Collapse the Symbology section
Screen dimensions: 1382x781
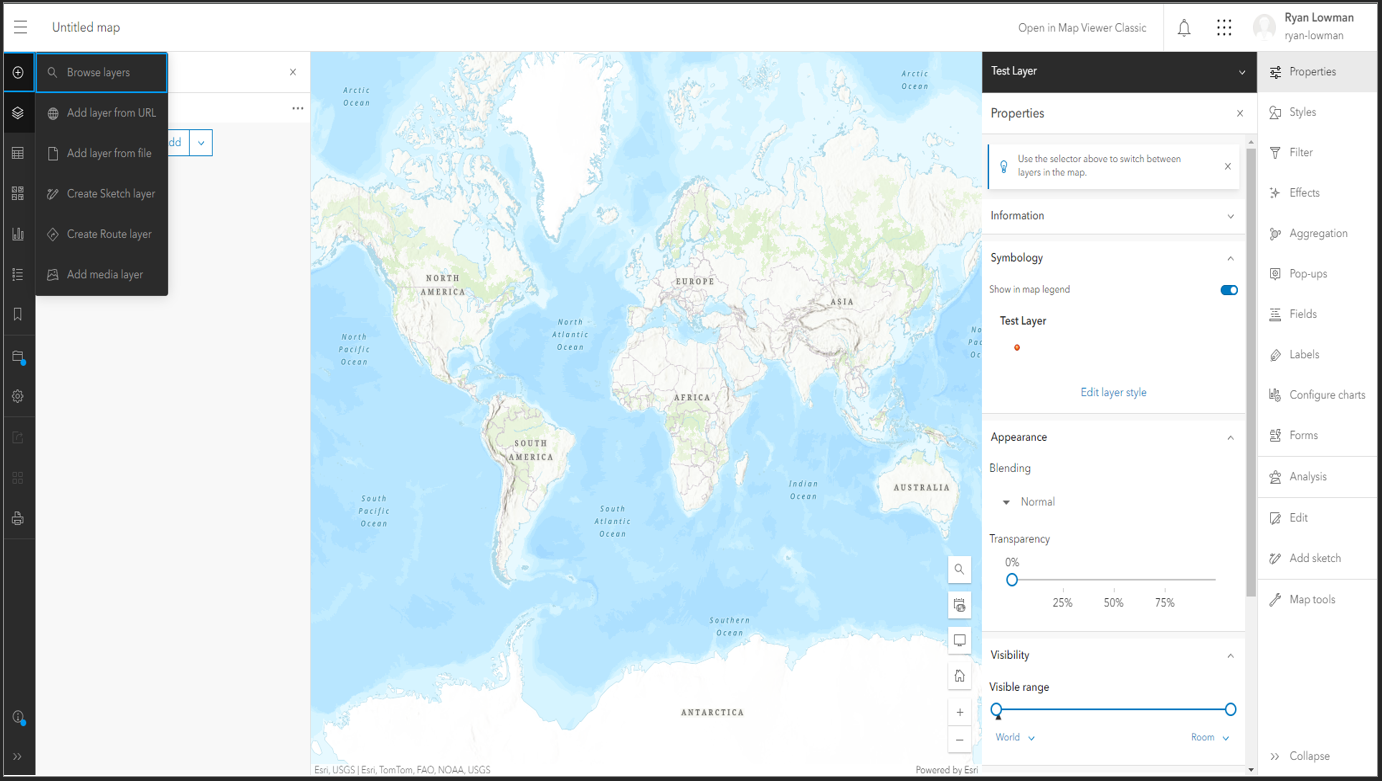coord(1231,257)
